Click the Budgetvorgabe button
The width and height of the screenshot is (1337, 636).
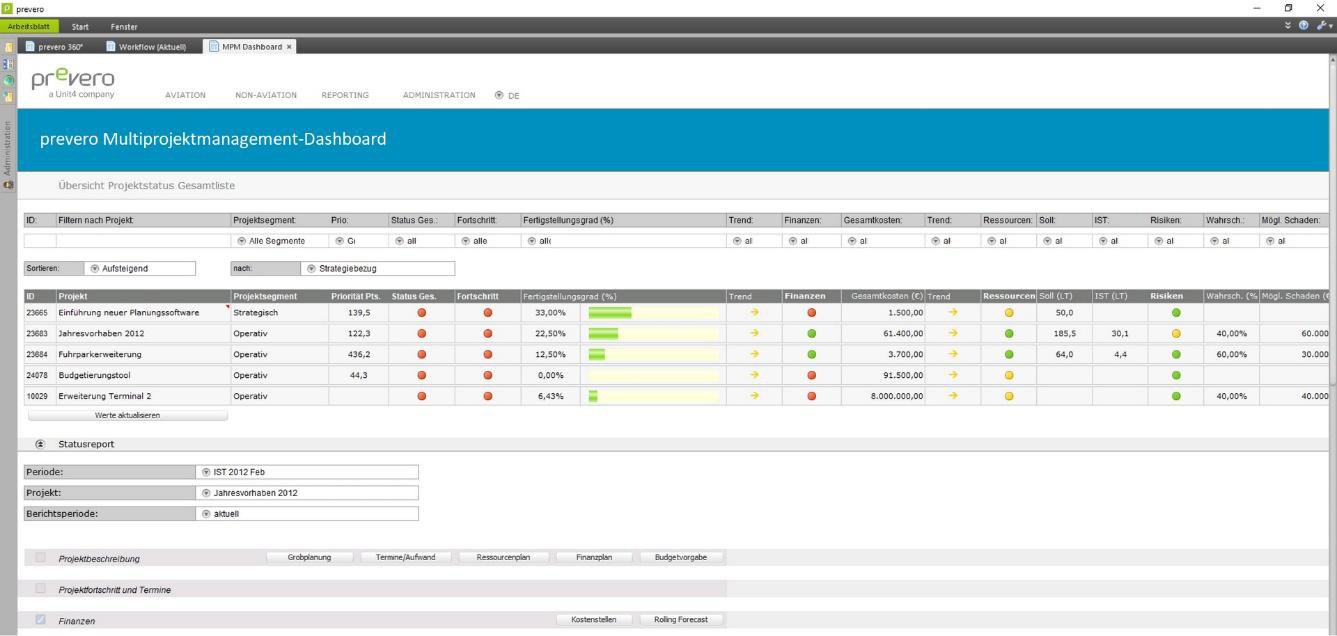click(681, 557)
